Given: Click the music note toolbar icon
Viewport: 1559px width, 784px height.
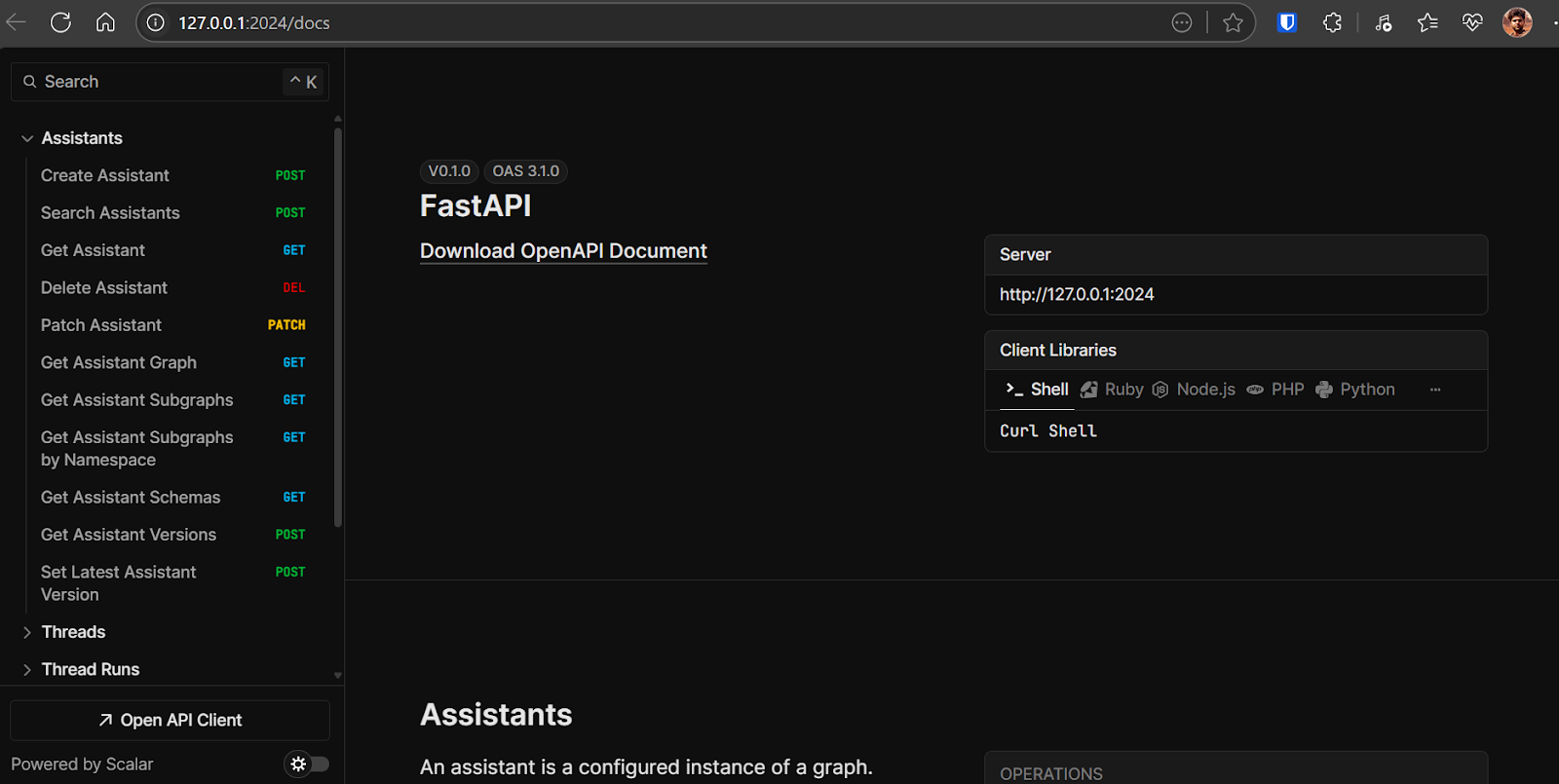Looking at the screenshot, I should point(1384,22).
